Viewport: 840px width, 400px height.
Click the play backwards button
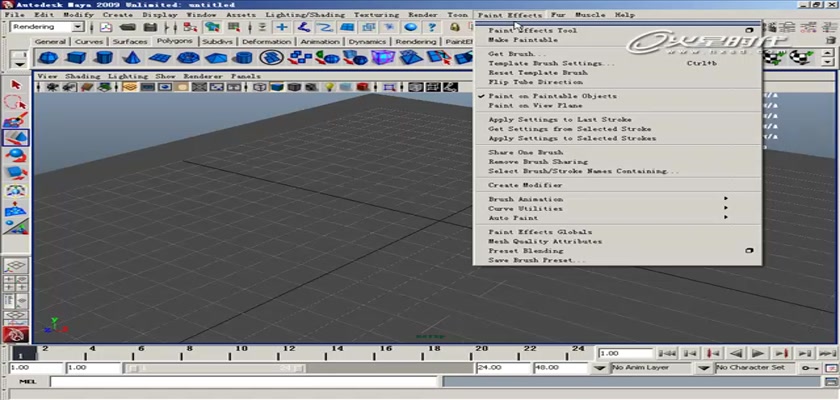pos(736,353)
